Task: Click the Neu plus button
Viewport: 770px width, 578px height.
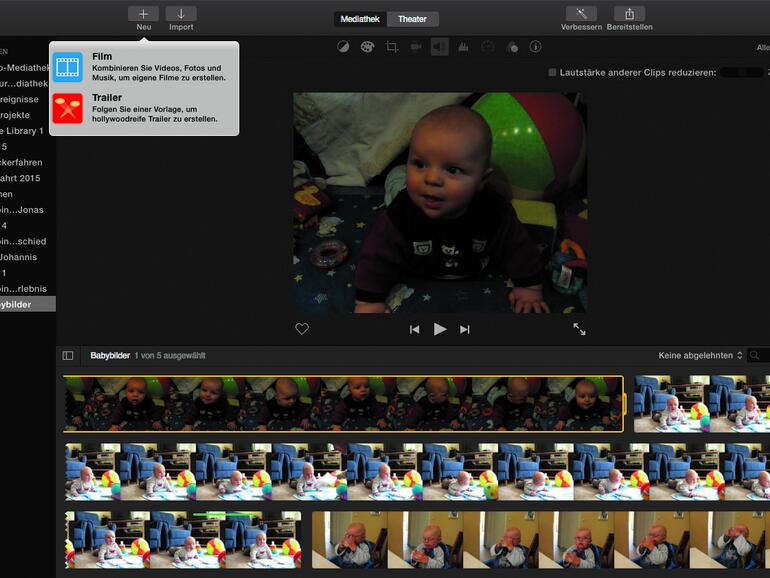Action: tap(143, 14)
